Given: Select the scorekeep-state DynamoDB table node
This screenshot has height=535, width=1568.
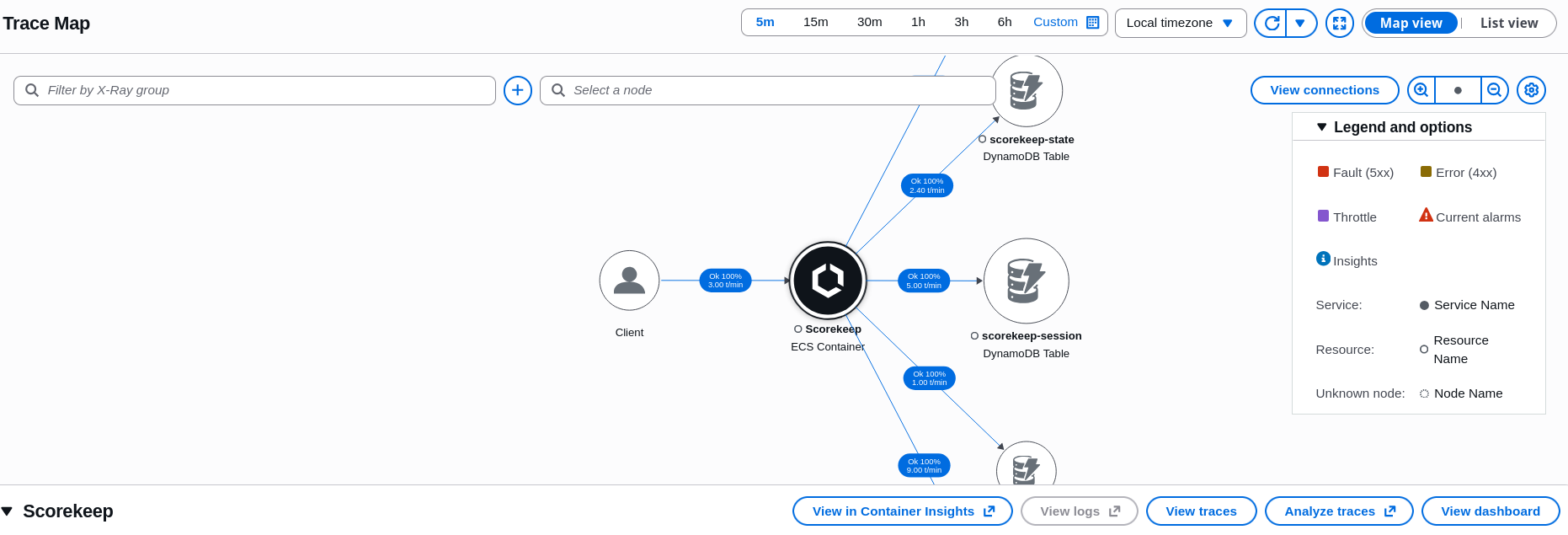Looking at the screenshot, I should click(1026, 90).
